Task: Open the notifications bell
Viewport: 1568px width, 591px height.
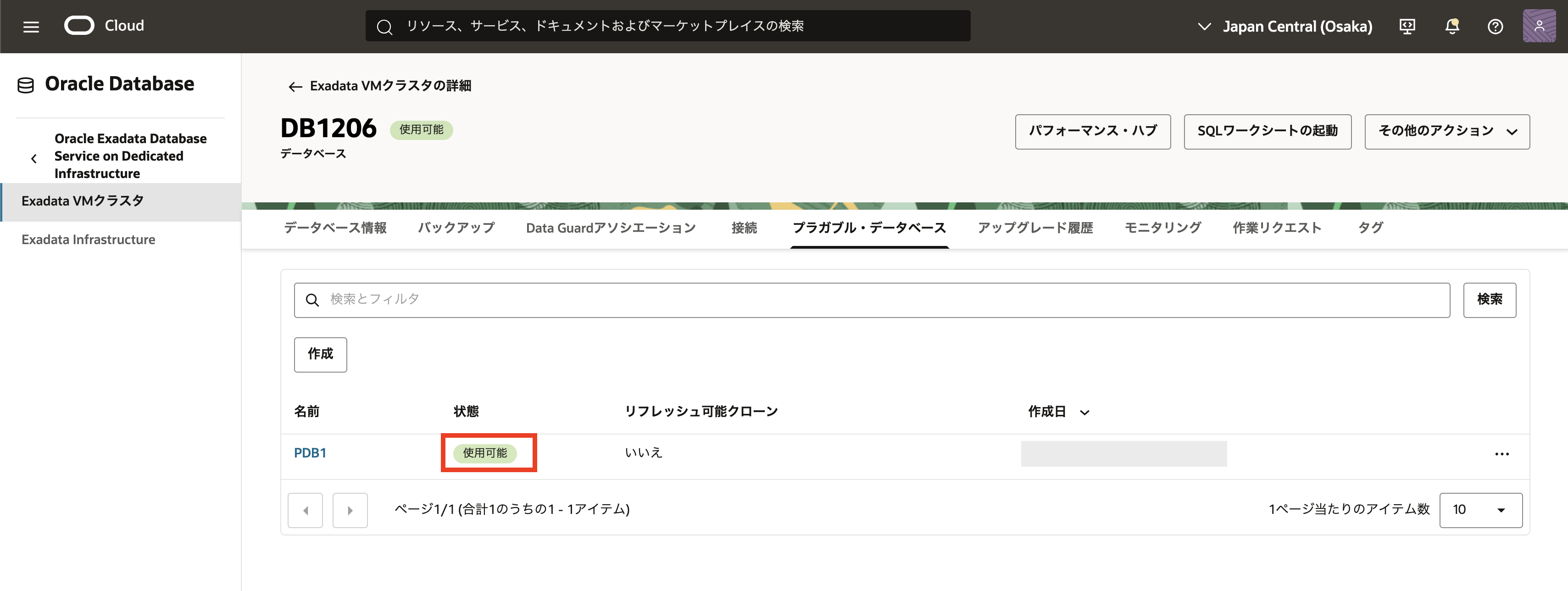Action: pyautogui.click(x=1452, y=26)
